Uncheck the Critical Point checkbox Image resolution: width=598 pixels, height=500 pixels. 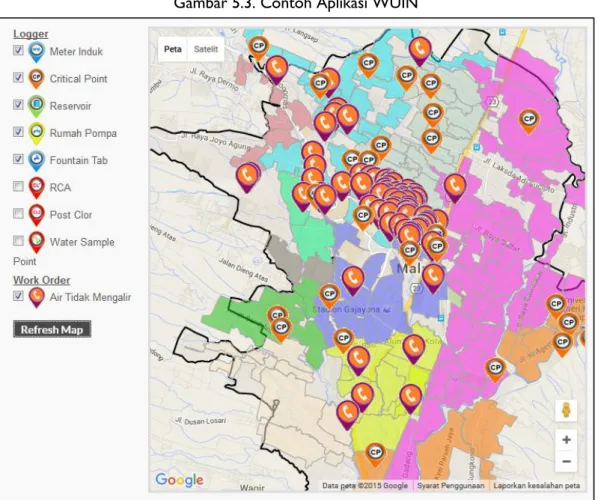(18, 78)
